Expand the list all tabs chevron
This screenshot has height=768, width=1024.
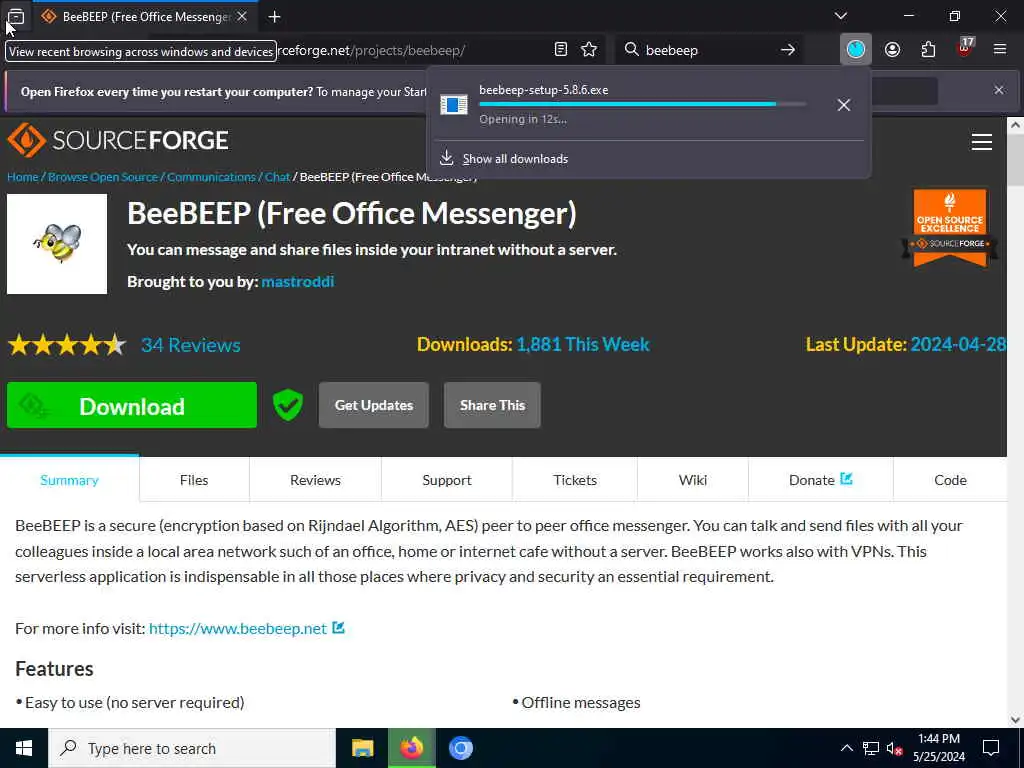coord(841,16)
